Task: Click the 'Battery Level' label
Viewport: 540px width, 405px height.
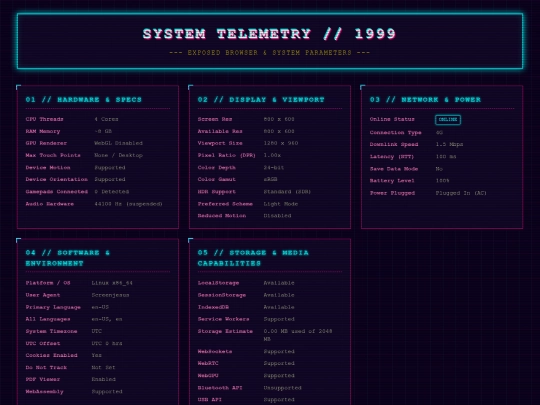Action: click(x=392, y=181)
